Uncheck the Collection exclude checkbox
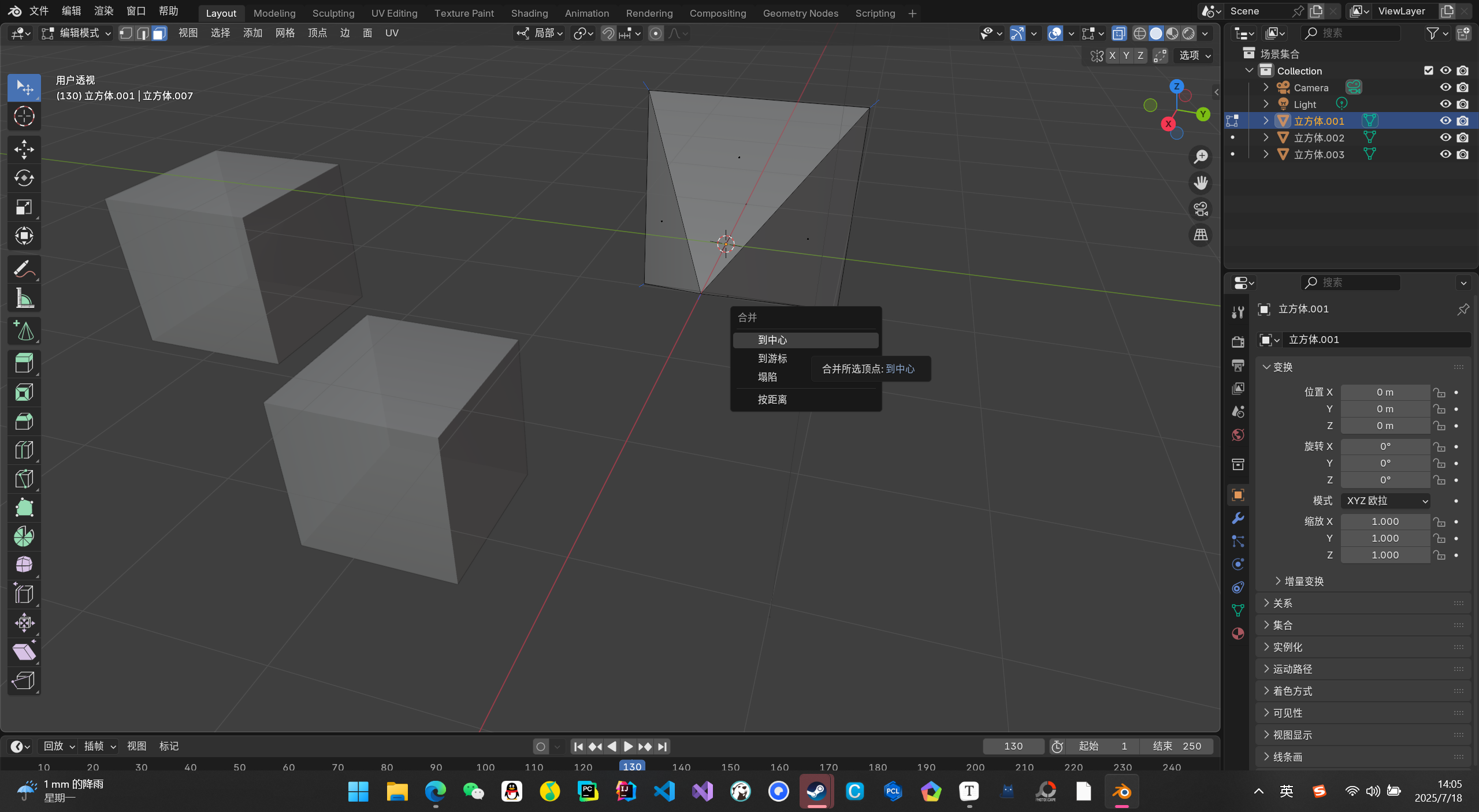 (x=1428, y=70)
